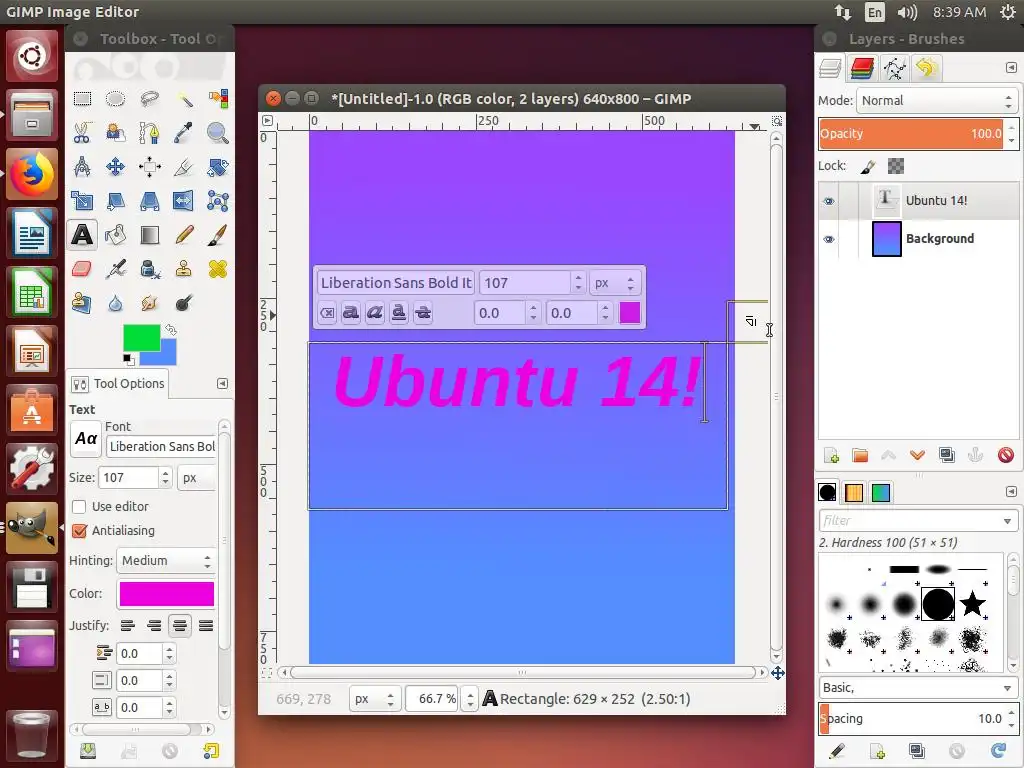The width and height of the screenshot is (1024, 768).
Task: Toggle lock pixels brush icon
Action: pyautogui.click(x=867, y=167)
